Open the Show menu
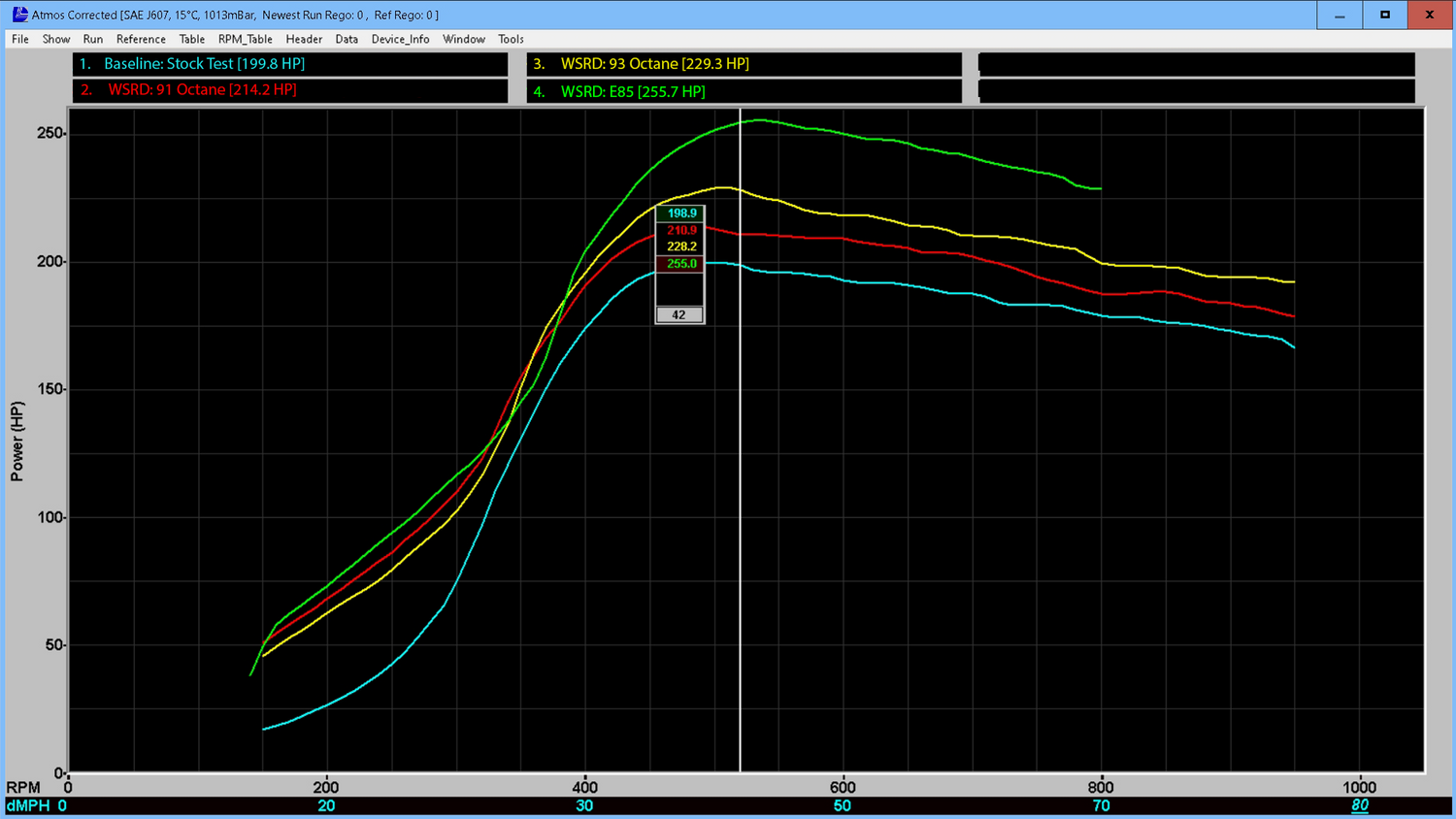 [x=55, y=39]
